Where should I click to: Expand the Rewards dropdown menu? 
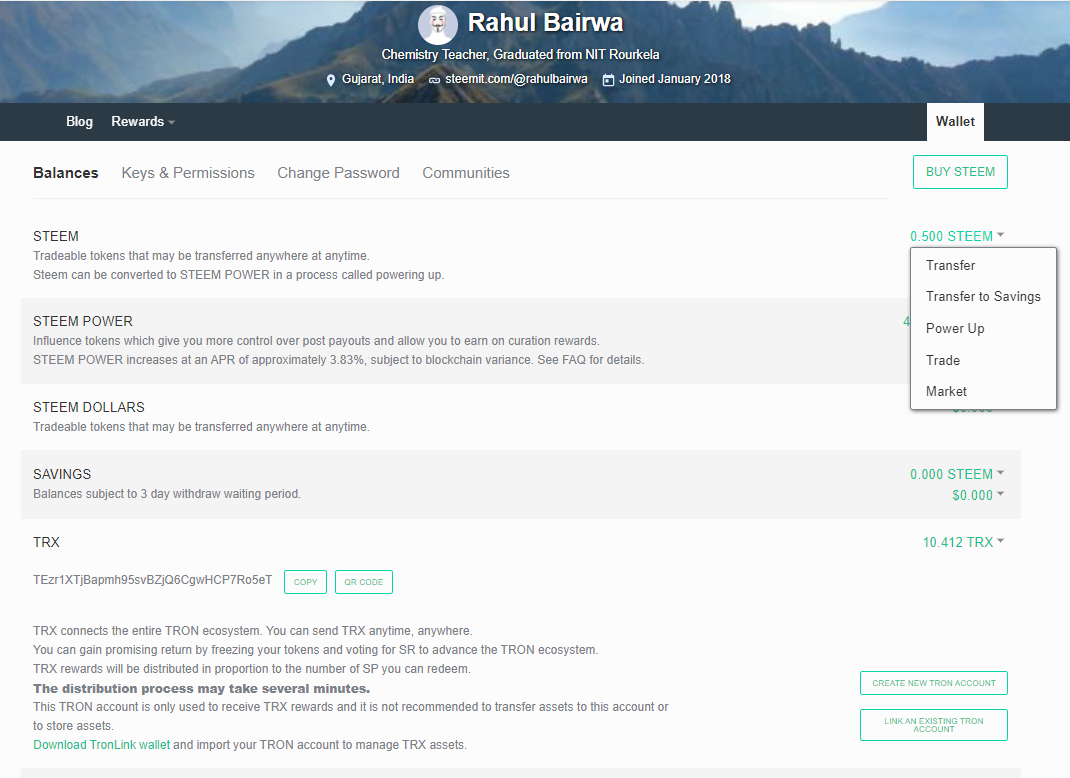pyautogui.click(x=143, y=121)
